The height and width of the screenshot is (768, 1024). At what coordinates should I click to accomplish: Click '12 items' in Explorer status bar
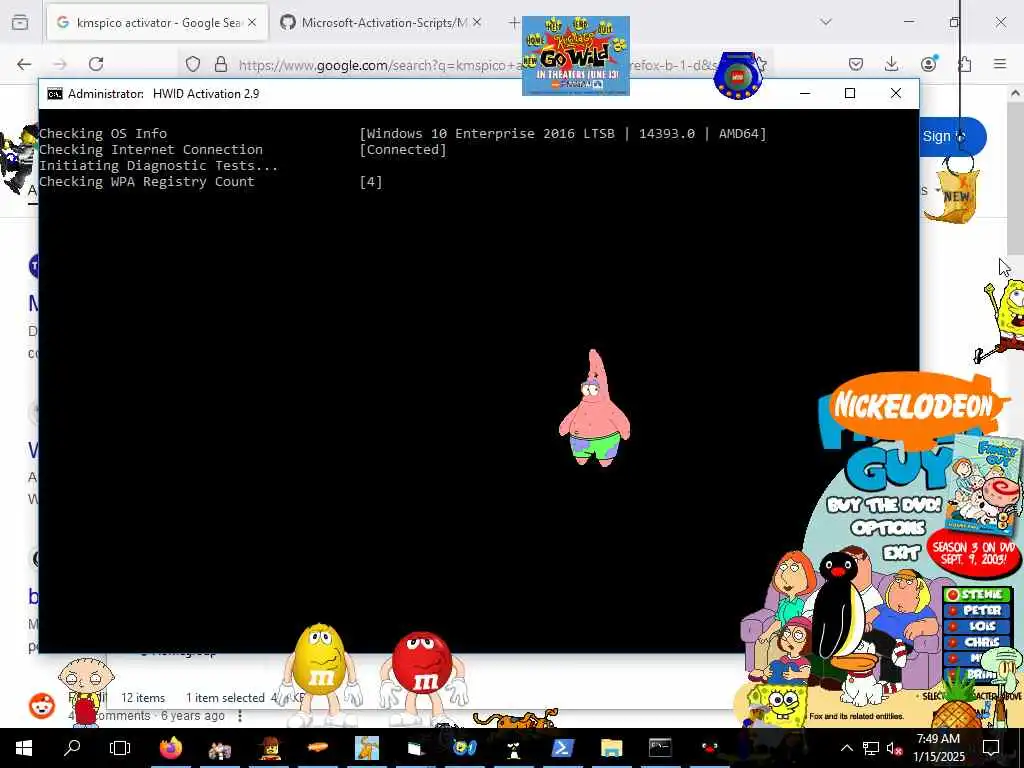coord(143,697)
